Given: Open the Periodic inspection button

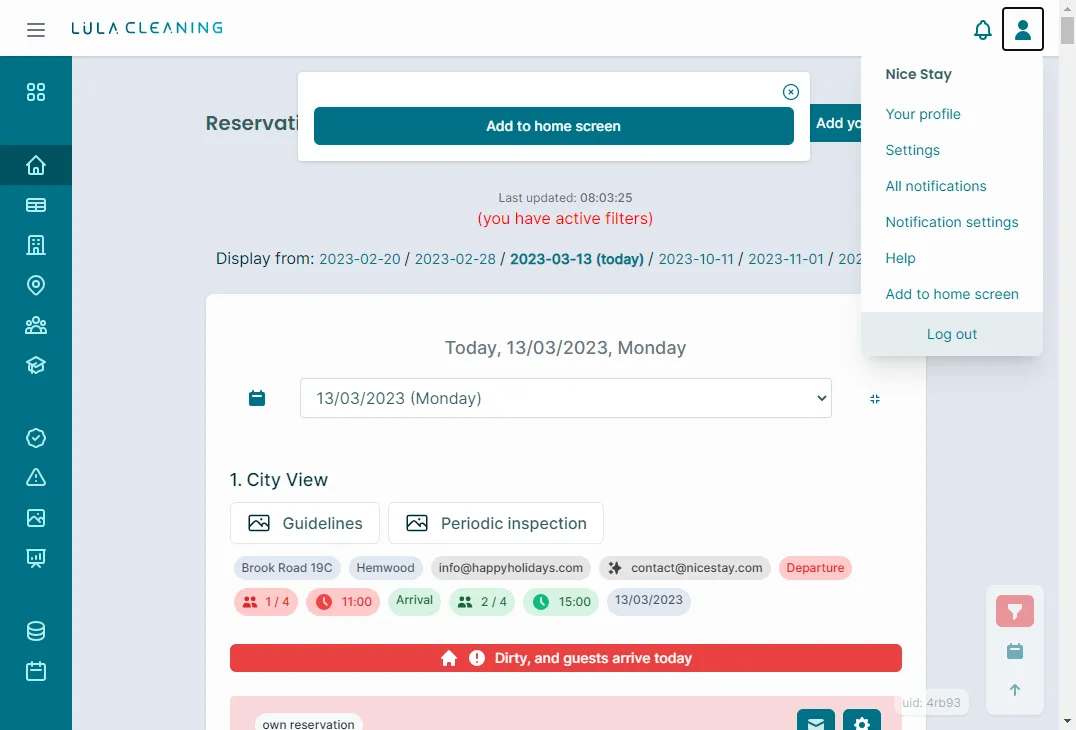Looking at the screenshot, I should (495, 523).
